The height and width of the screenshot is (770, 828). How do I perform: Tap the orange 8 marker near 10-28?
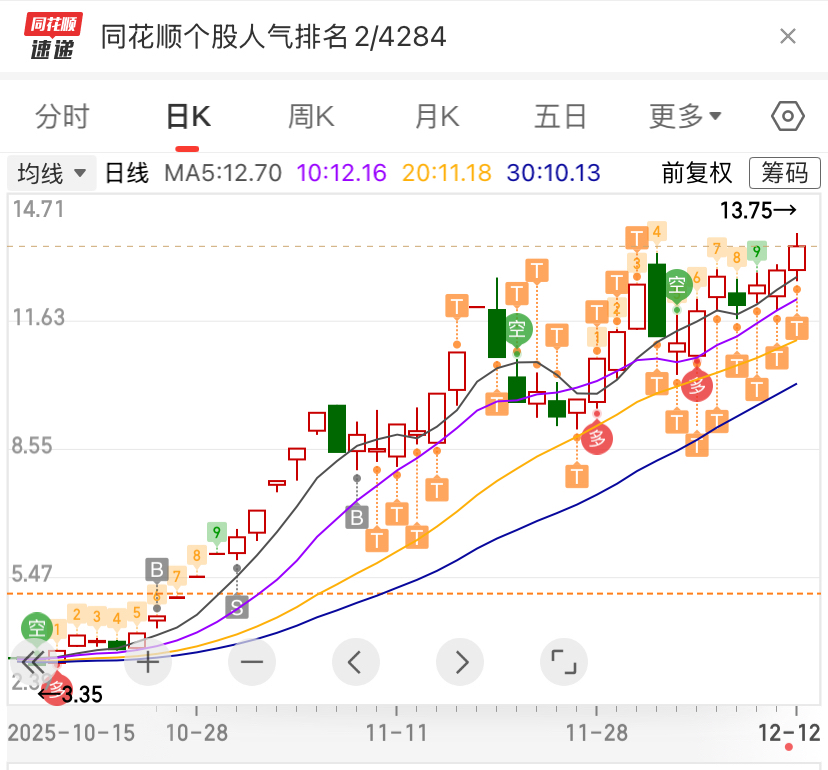196,556
